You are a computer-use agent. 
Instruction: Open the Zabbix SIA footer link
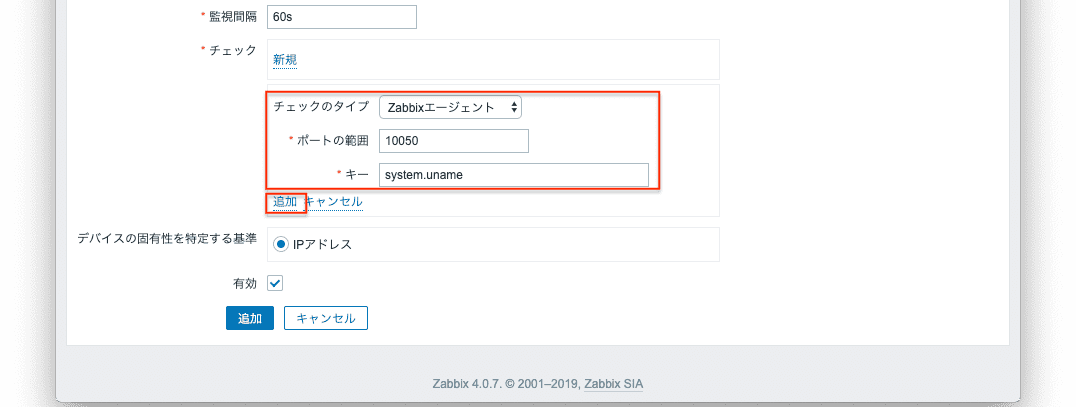tap(621, 383)
